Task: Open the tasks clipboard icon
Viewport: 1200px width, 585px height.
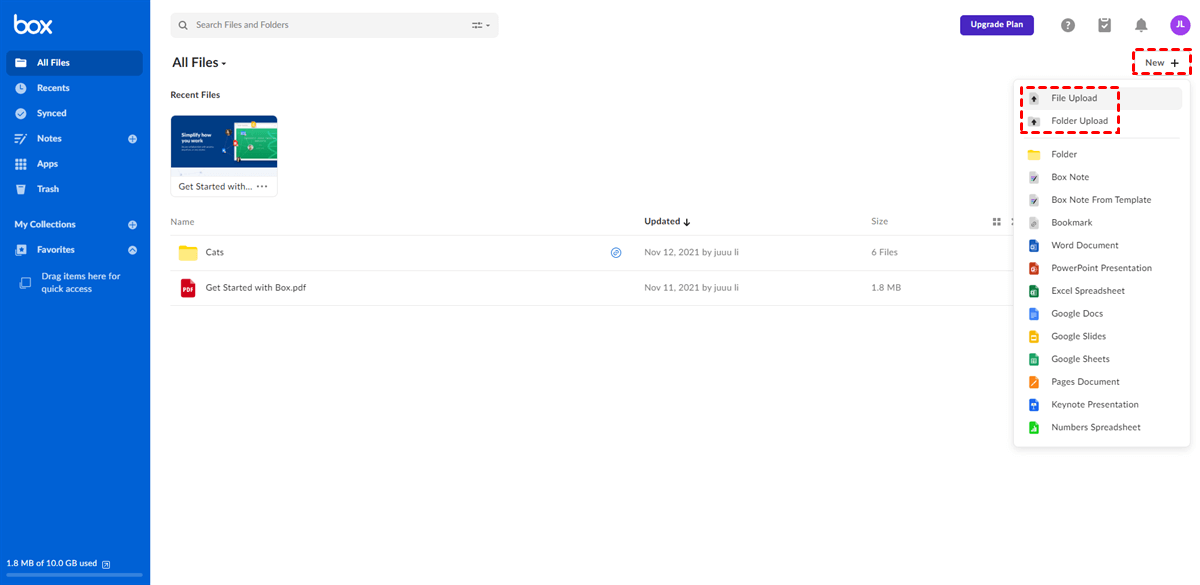Action: [1105, 25]
